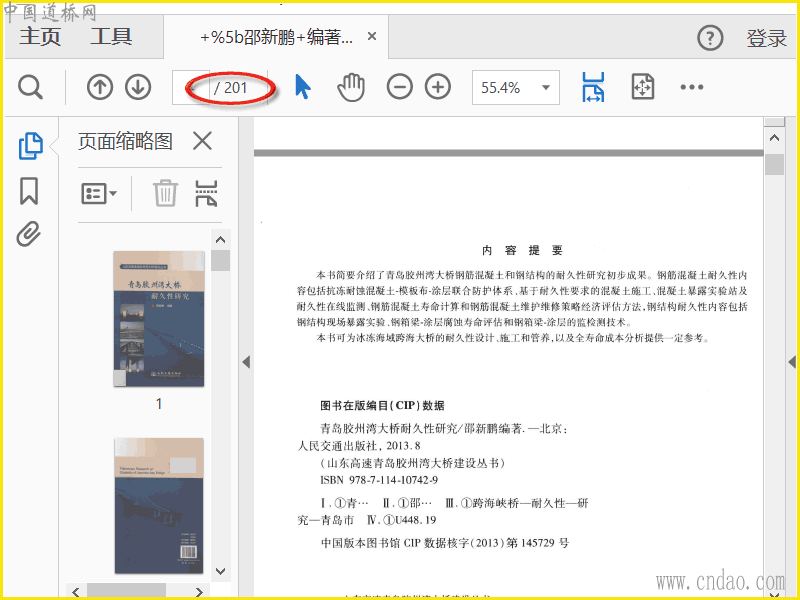Click thumbnail panel scroll right arrow

(x=199, y=592)
